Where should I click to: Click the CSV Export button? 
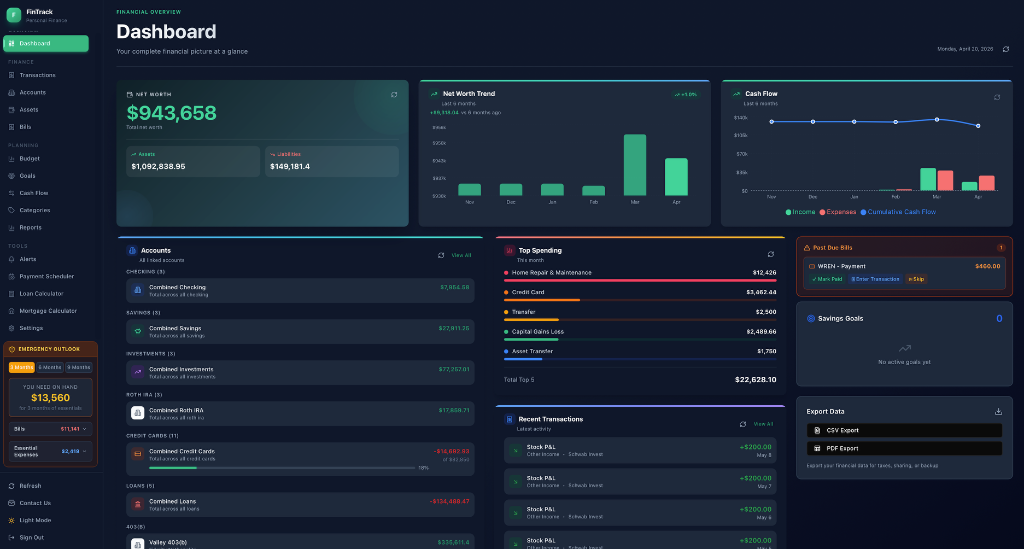click(x=904, y=430)
